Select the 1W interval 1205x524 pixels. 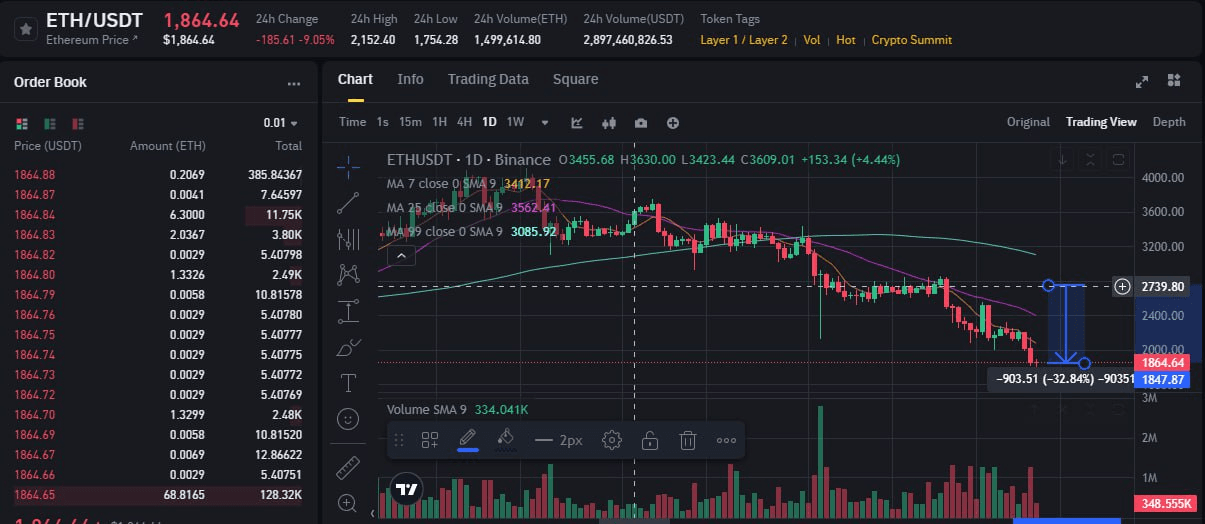(x=515, y=122)
